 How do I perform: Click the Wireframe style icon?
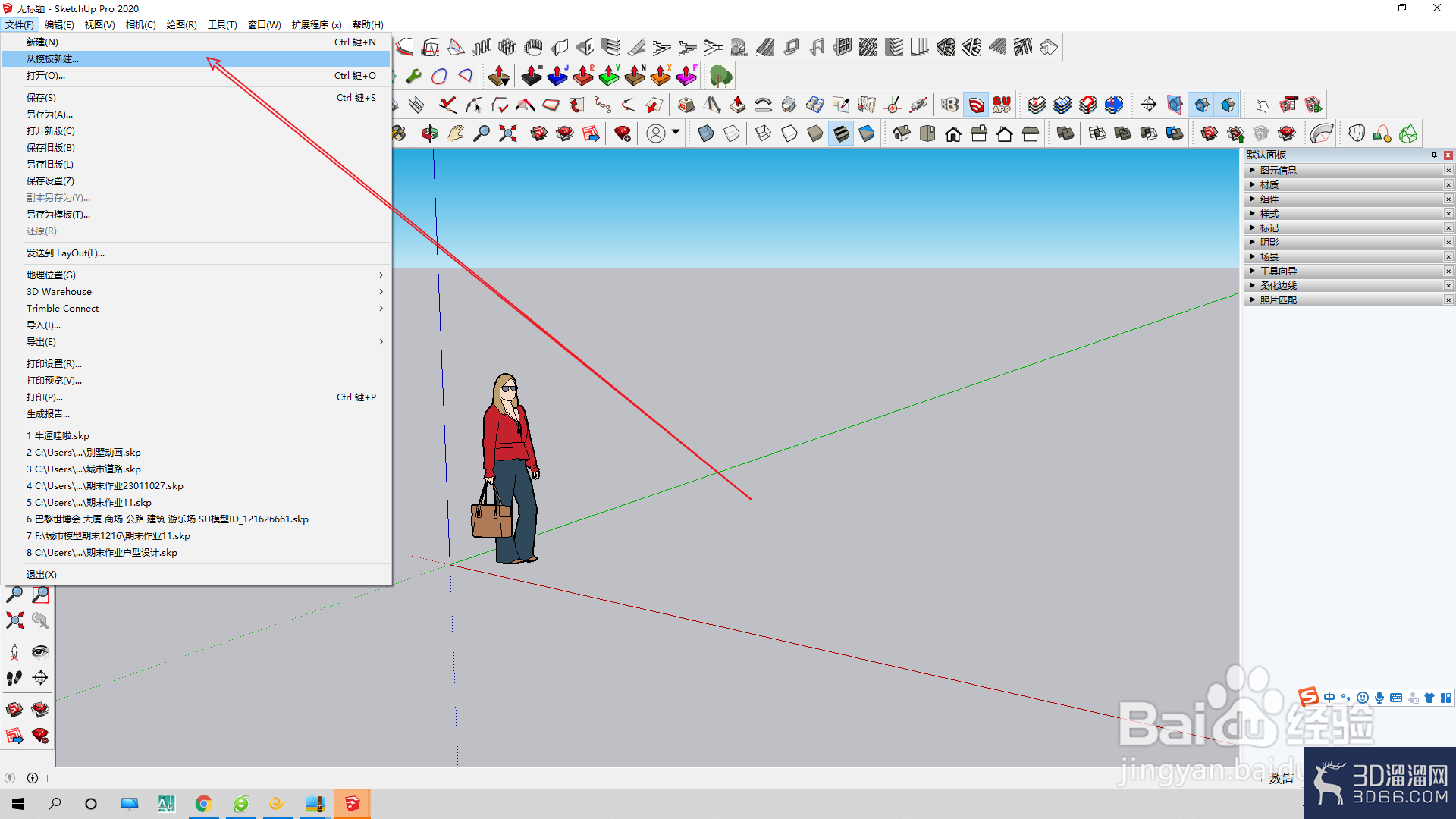(764, 134)
